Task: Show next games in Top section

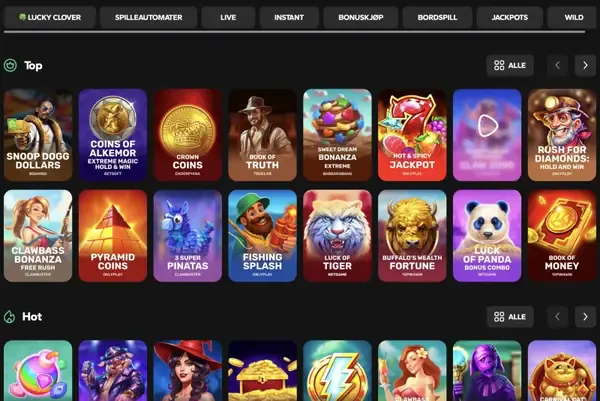Action: point(585,65)
